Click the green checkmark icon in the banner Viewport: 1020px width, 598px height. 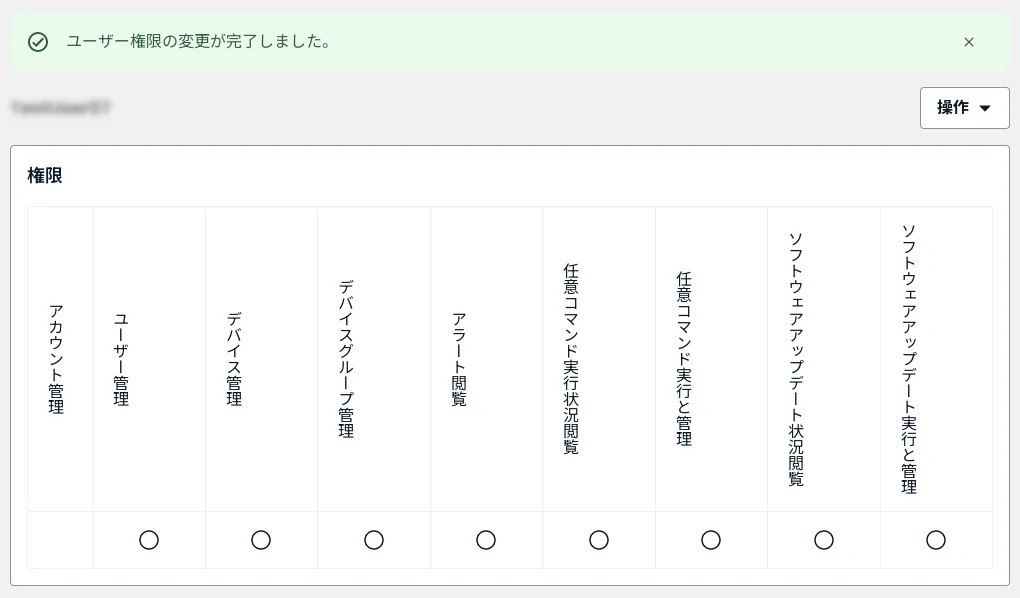click(39, 42)
